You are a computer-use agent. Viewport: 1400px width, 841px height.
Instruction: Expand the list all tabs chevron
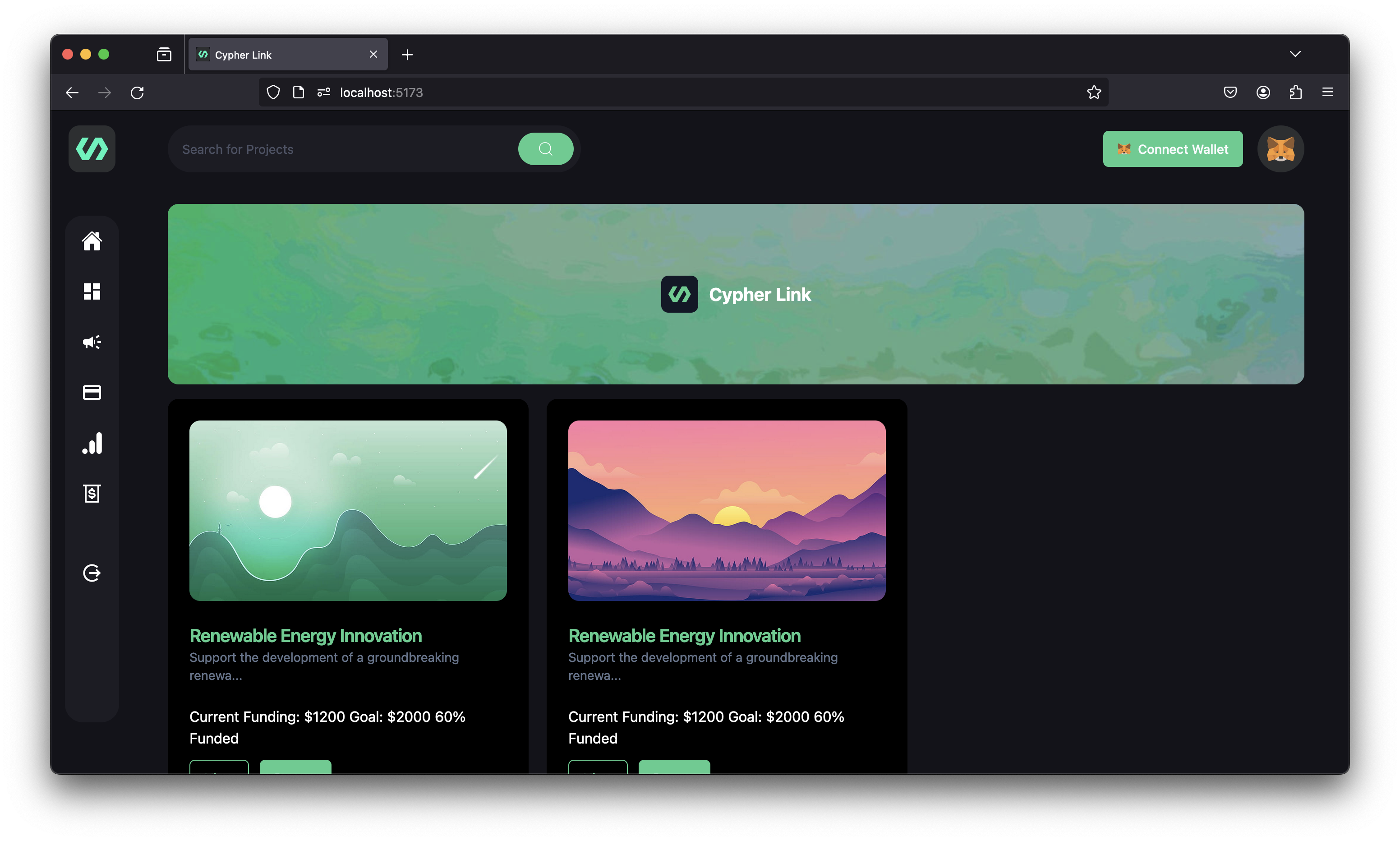(x=1294, y=54)
